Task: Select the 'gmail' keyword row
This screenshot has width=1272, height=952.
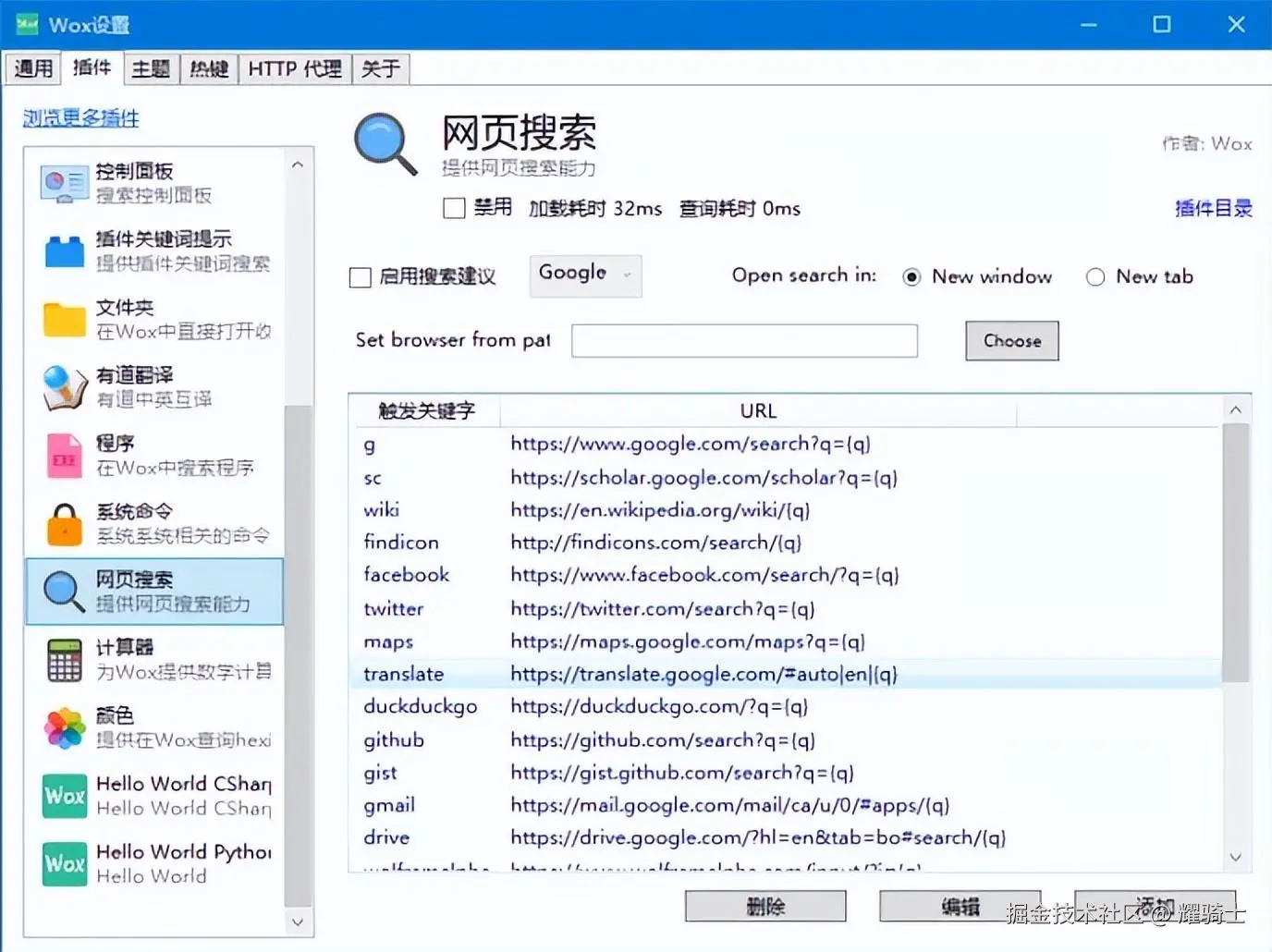Action: click(786, 805)
